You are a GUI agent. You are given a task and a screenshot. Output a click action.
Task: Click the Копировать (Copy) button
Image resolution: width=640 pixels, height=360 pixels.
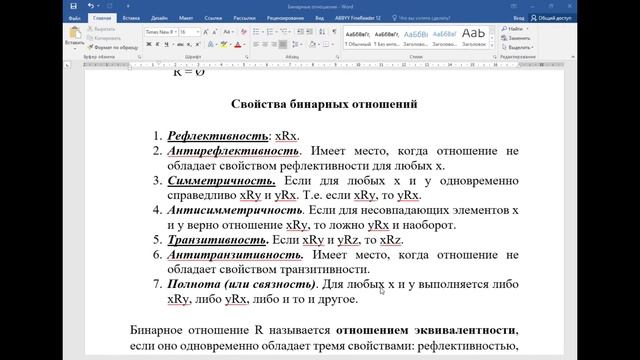coord(104,38)
